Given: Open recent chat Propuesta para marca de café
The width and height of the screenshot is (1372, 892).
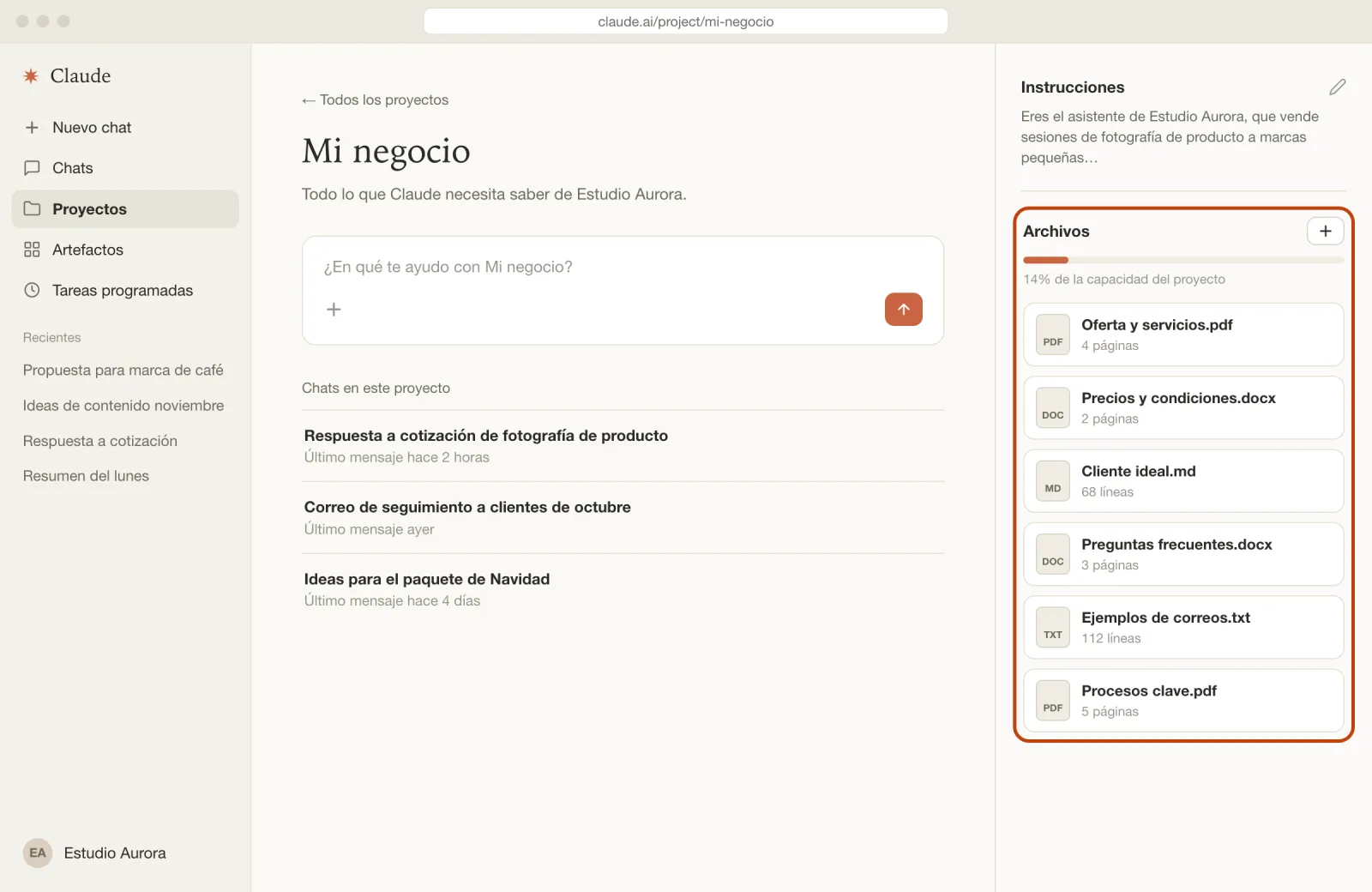Looking at the screenshot, I should coord(123,371).
